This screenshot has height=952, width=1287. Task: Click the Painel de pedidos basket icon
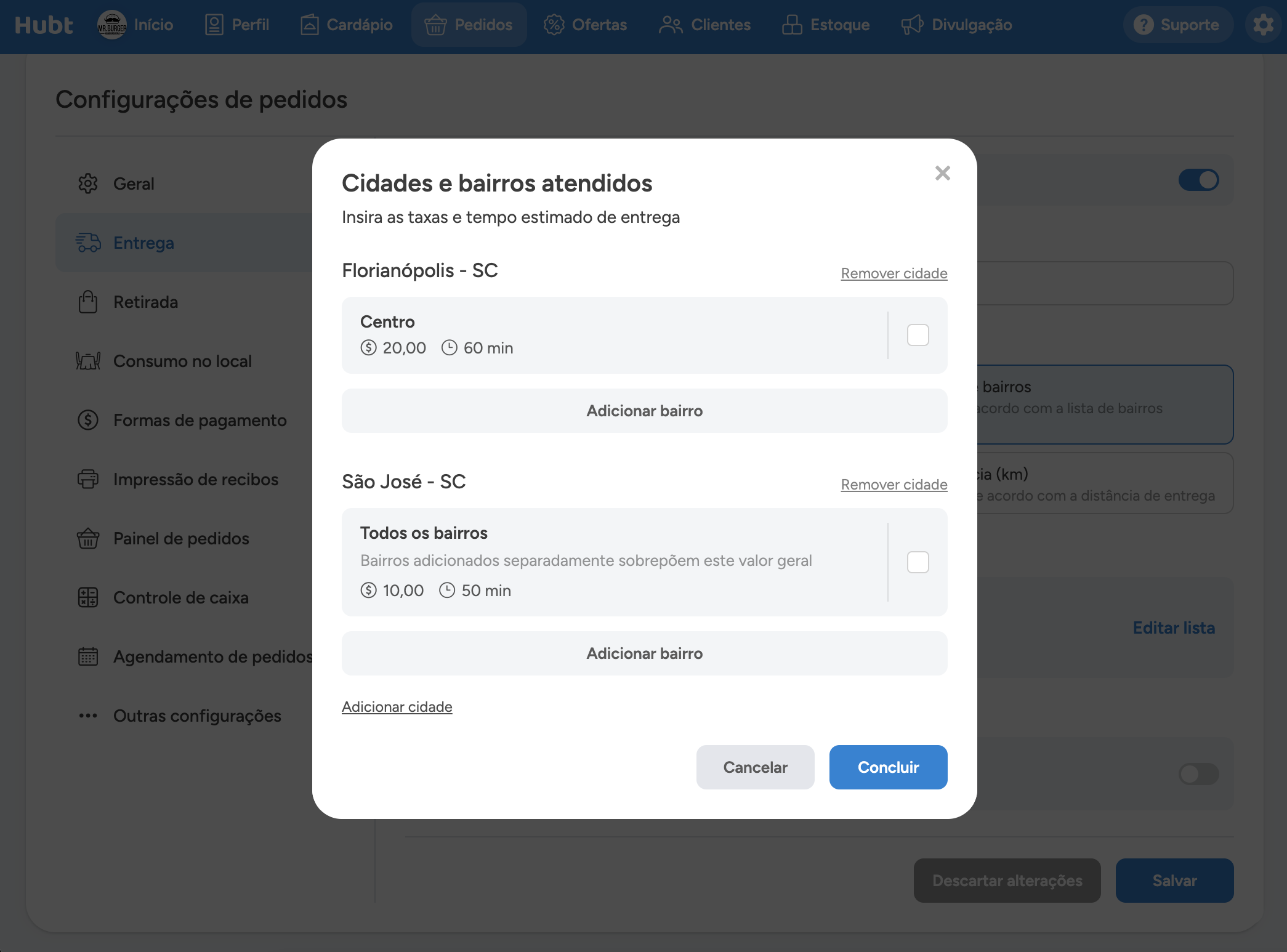coord(88,538)
